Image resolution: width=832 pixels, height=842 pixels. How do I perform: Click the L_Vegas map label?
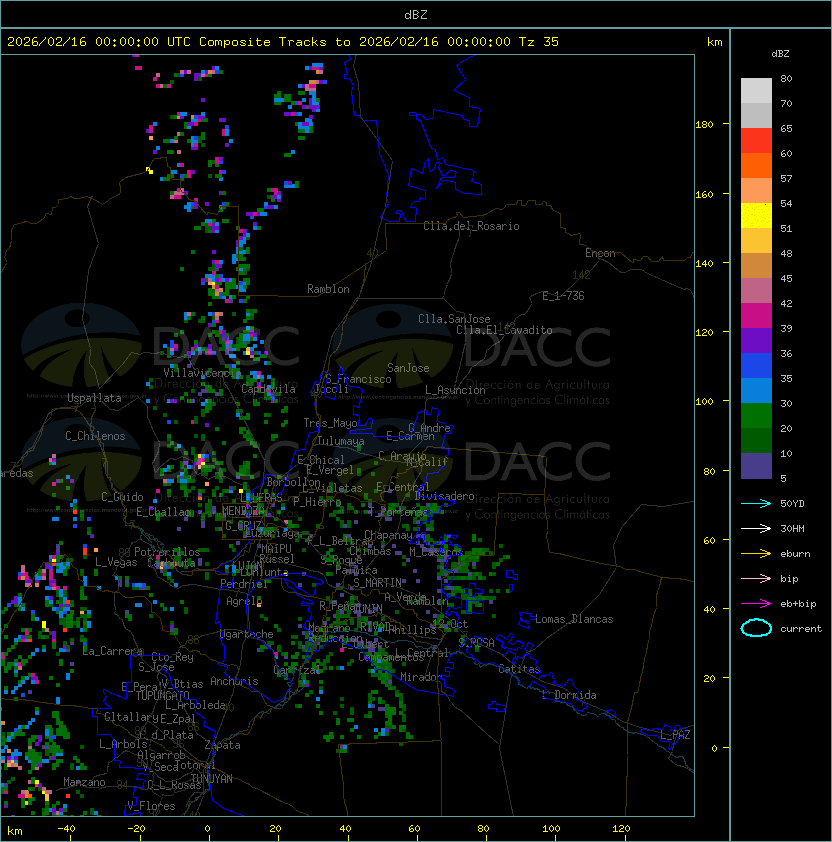(x=116, y=562)
